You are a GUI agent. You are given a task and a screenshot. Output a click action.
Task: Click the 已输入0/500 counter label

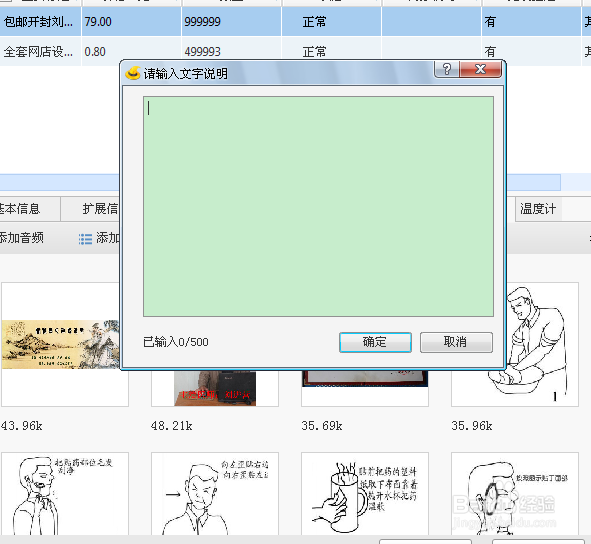pyautogui.click(x=176, y=342)
